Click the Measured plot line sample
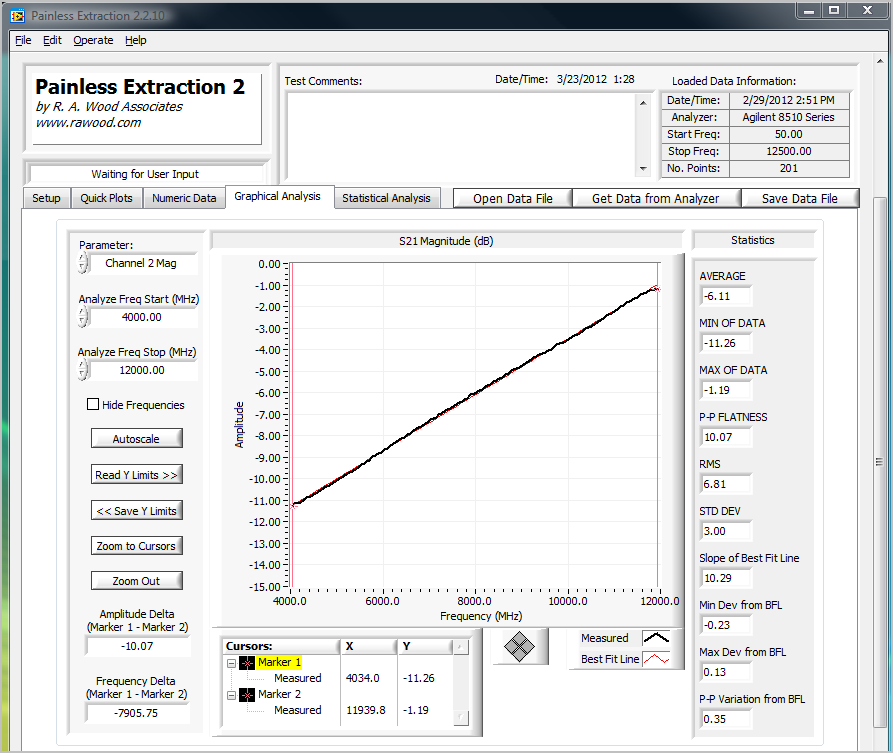 pos(656,638)
